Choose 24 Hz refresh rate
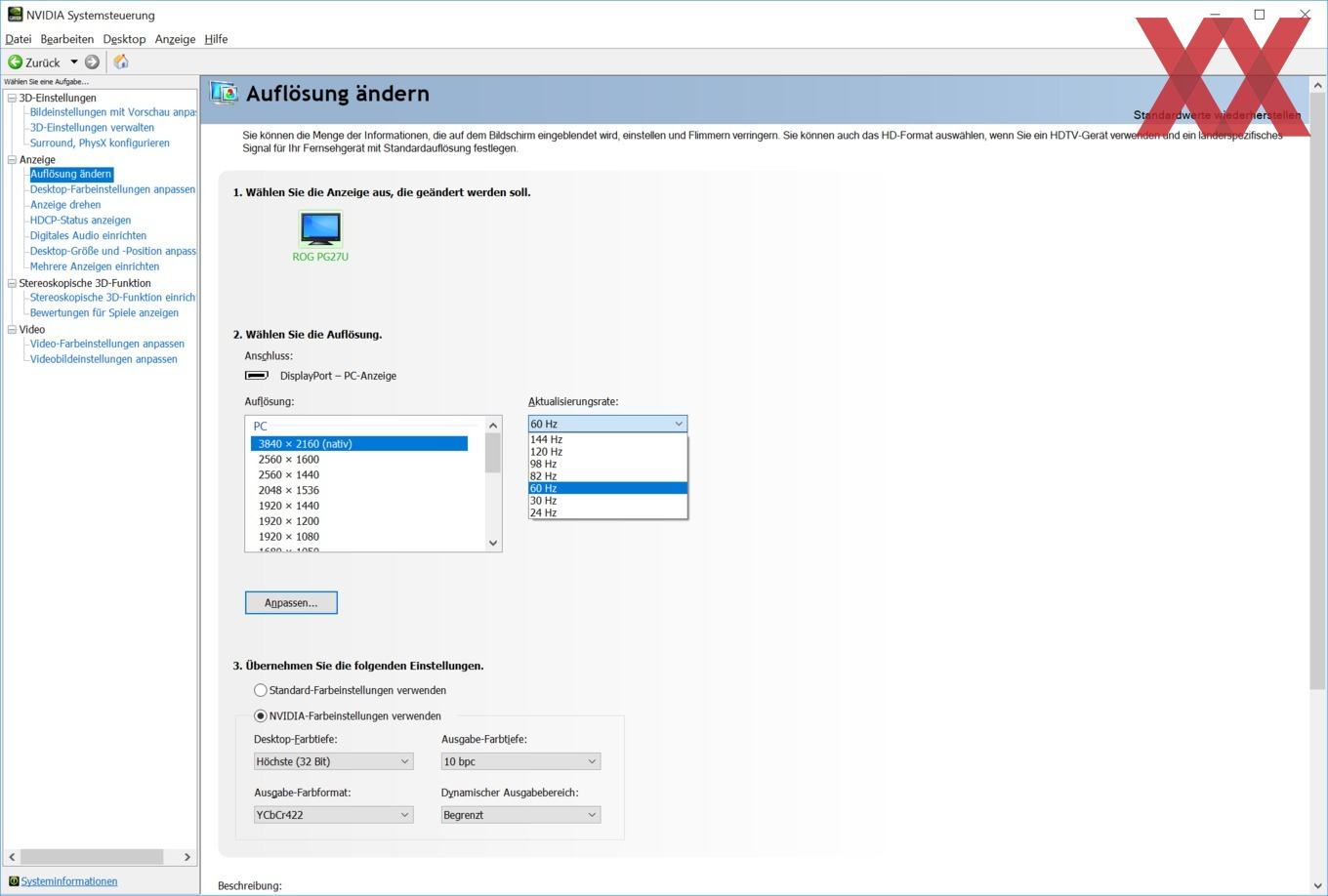 click(x=607, y=512)
